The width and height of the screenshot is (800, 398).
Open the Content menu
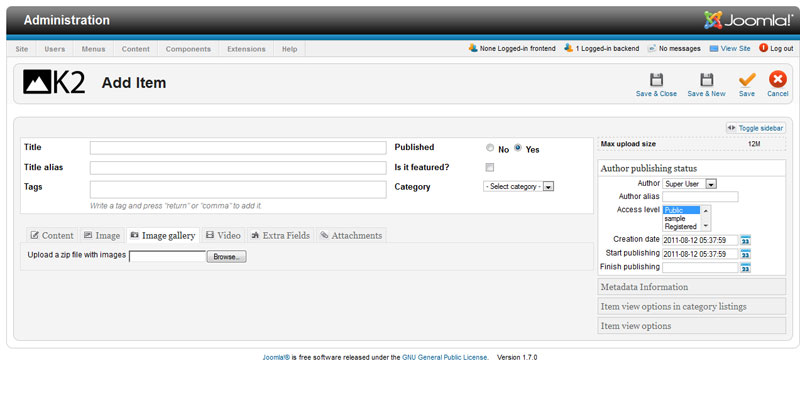click(136, 49)
